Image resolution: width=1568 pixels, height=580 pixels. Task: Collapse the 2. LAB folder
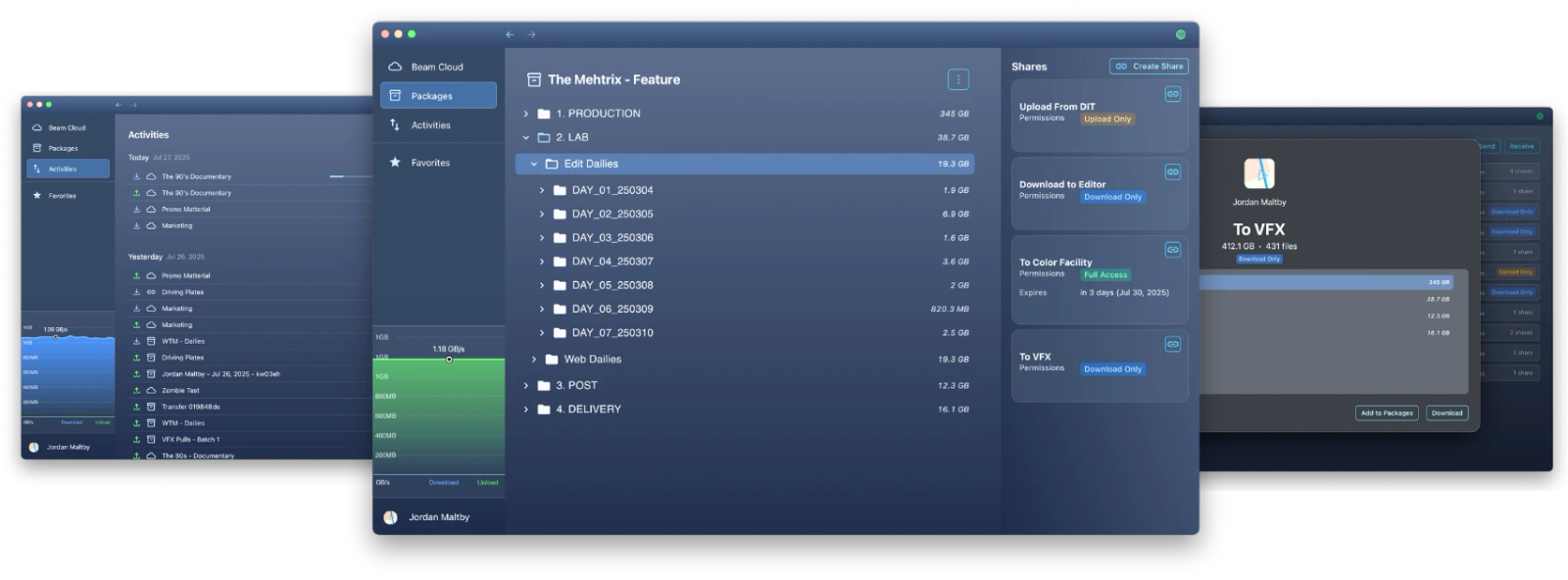point(526,138)
